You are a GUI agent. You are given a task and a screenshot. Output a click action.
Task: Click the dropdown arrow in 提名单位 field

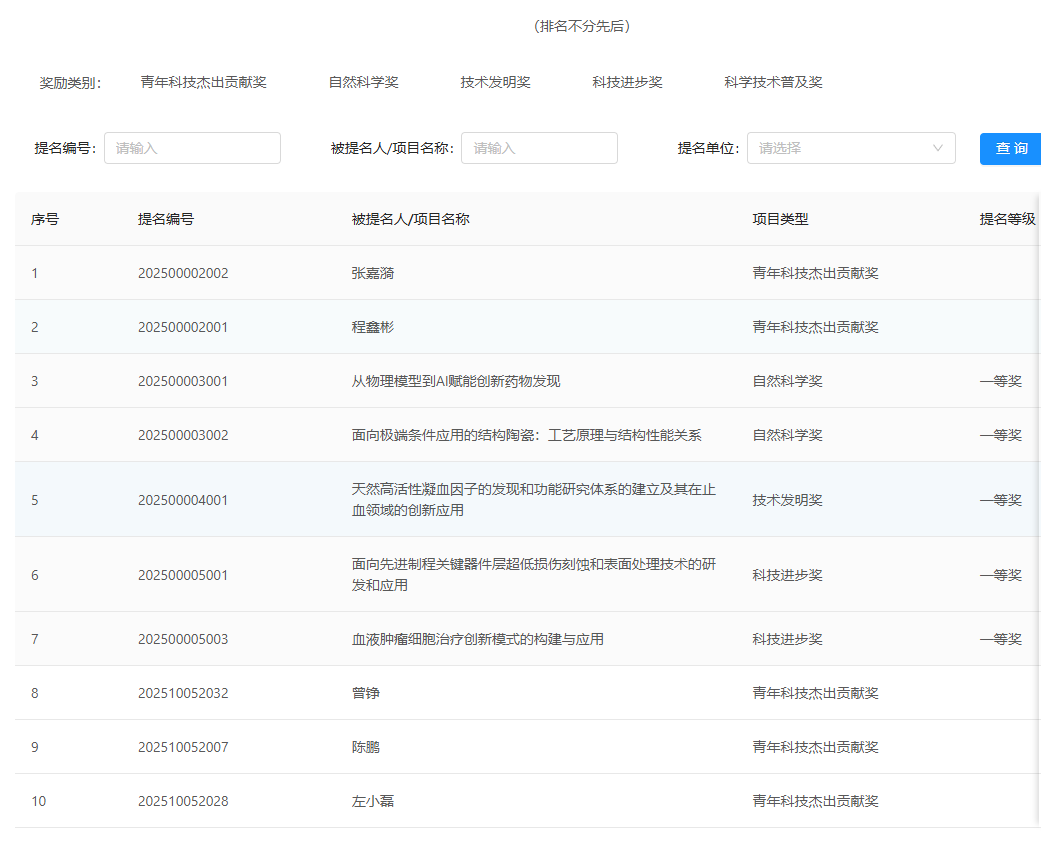point(937,148)
